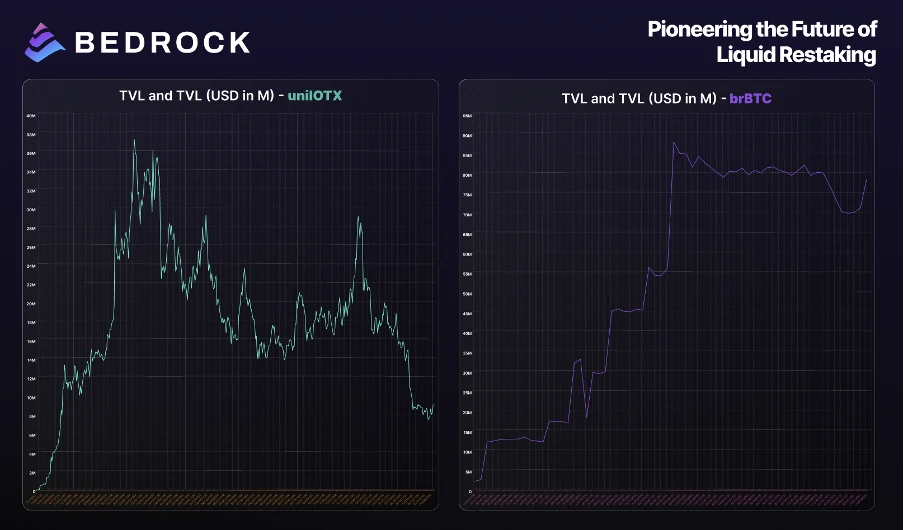Select the purple brBTC label in chart title
Viewport: 904px width, 530px height.
coord(749,98)
